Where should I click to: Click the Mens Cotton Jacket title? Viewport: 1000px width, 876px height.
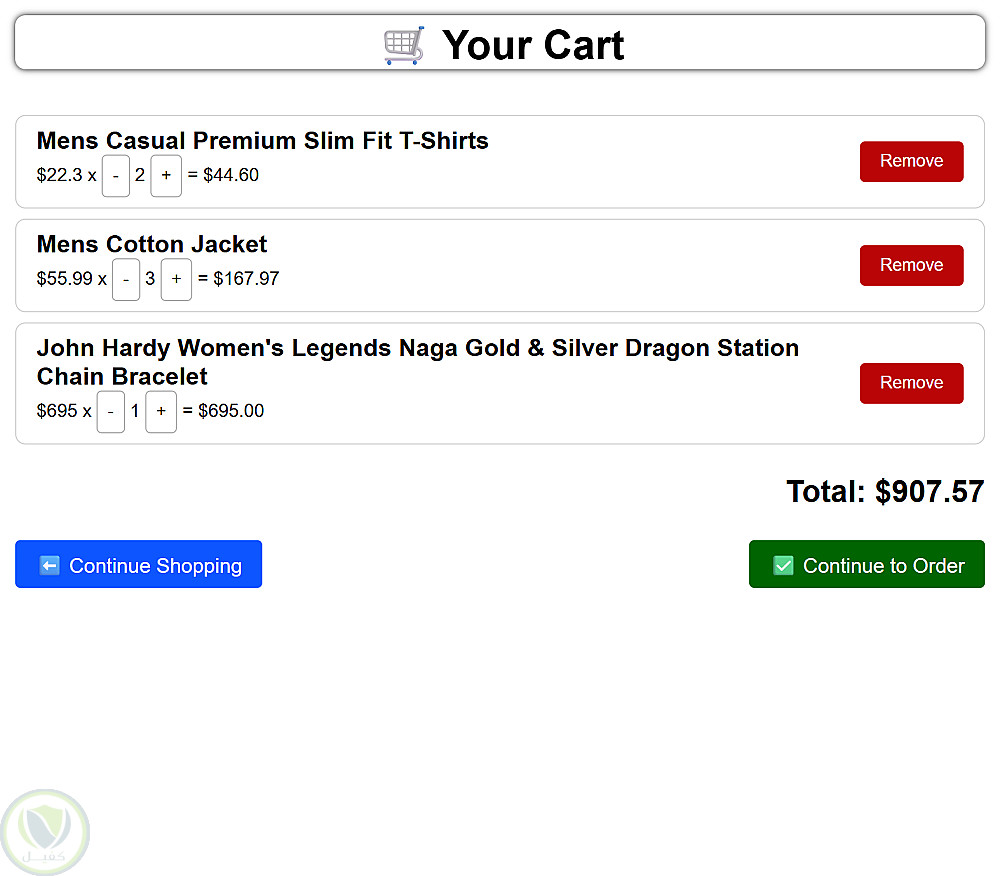[152, 245]
